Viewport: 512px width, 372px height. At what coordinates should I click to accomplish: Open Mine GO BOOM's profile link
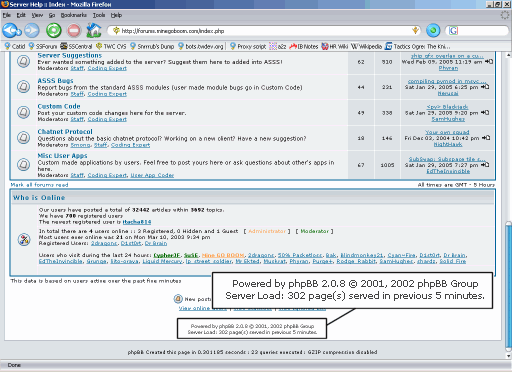click(223, 255)
